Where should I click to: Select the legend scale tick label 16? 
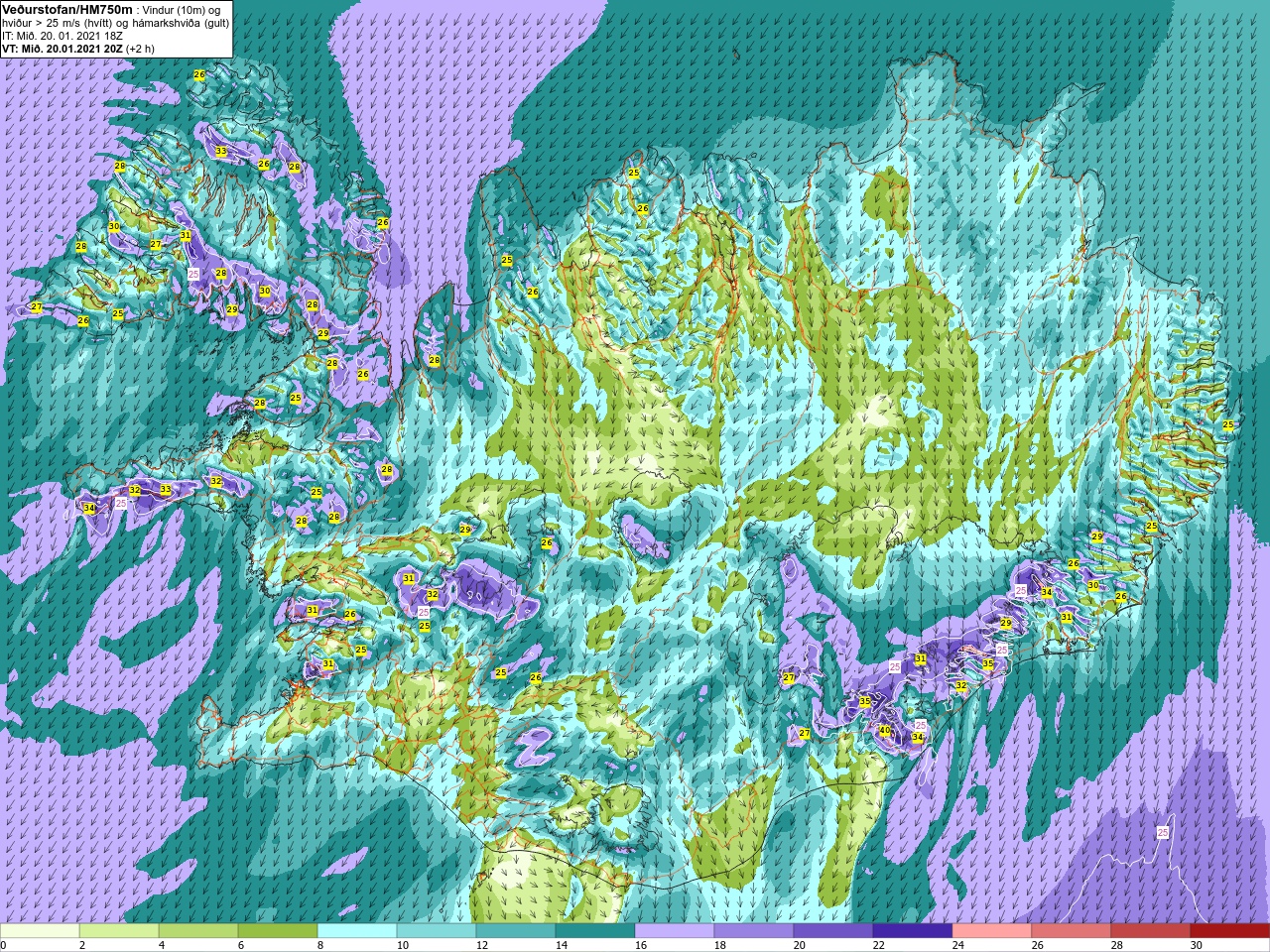(x=640, y=945)
